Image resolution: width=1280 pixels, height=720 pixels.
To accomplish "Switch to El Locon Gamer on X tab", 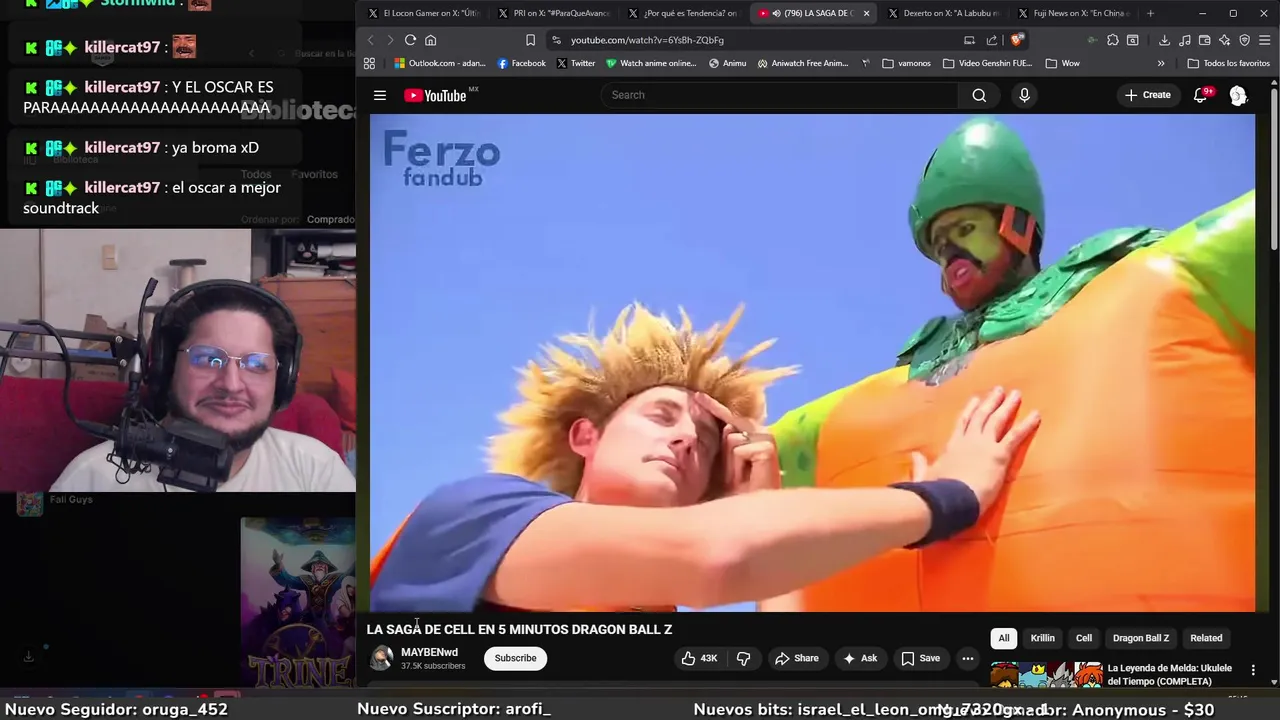I will click(424, 13).
